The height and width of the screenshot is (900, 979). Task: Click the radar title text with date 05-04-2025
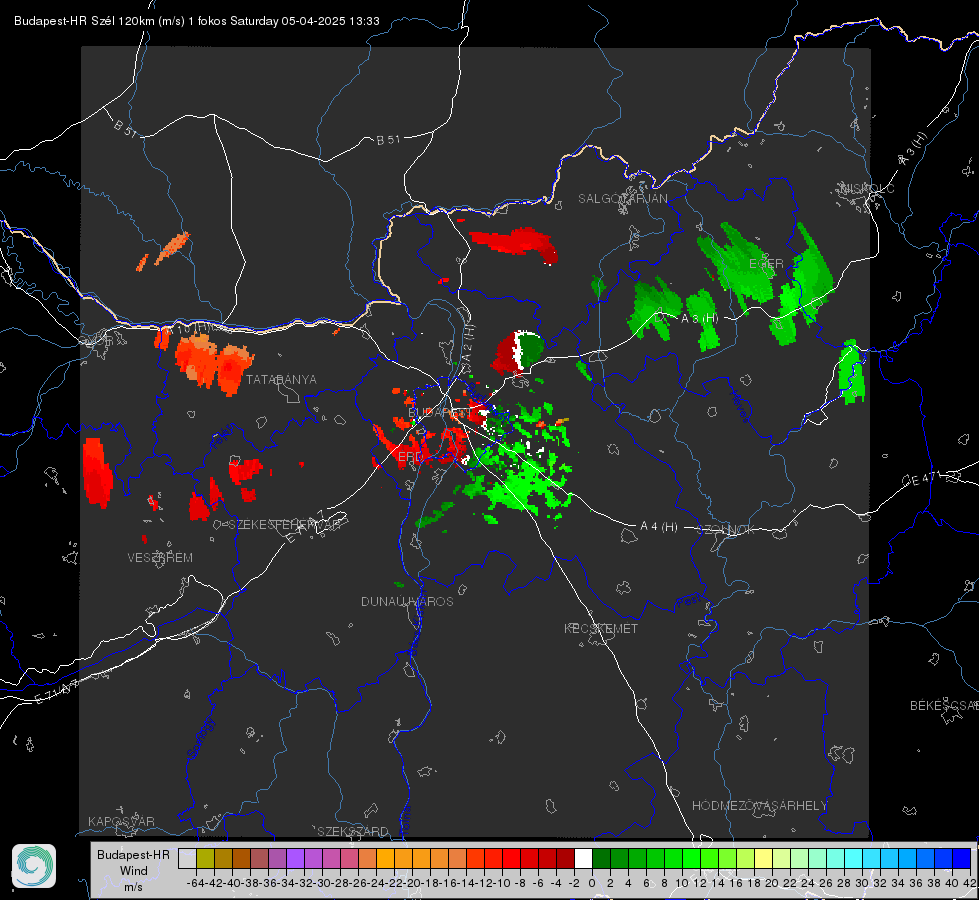click(197, 21)
